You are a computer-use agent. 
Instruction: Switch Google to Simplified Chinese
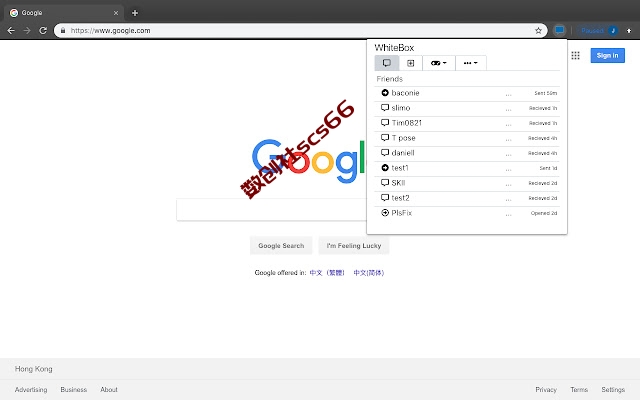(x=369, y=273)
